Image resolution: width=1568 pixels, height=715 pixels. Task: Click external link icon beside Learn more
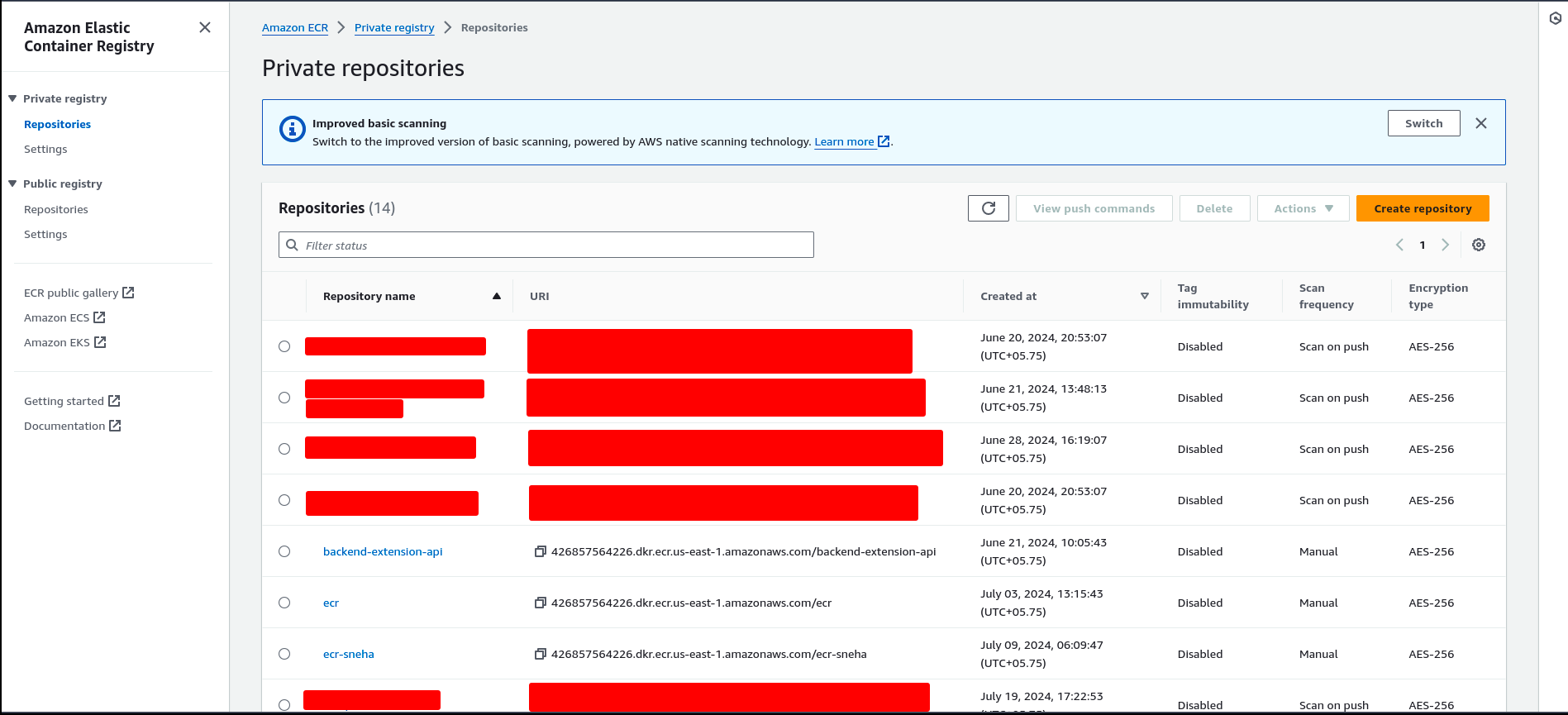[x=884, y=141]
